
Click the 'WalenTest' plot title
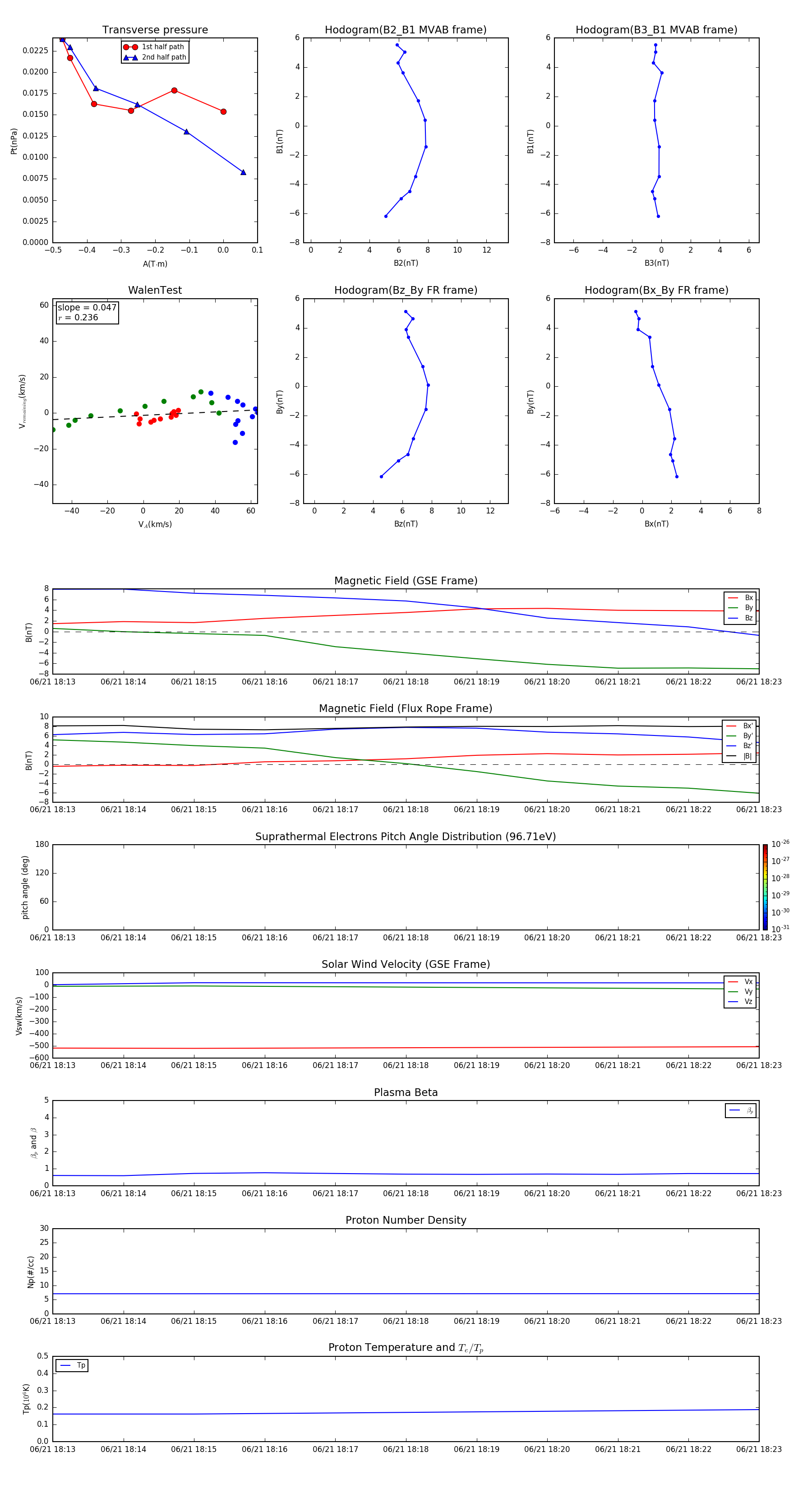155,290
